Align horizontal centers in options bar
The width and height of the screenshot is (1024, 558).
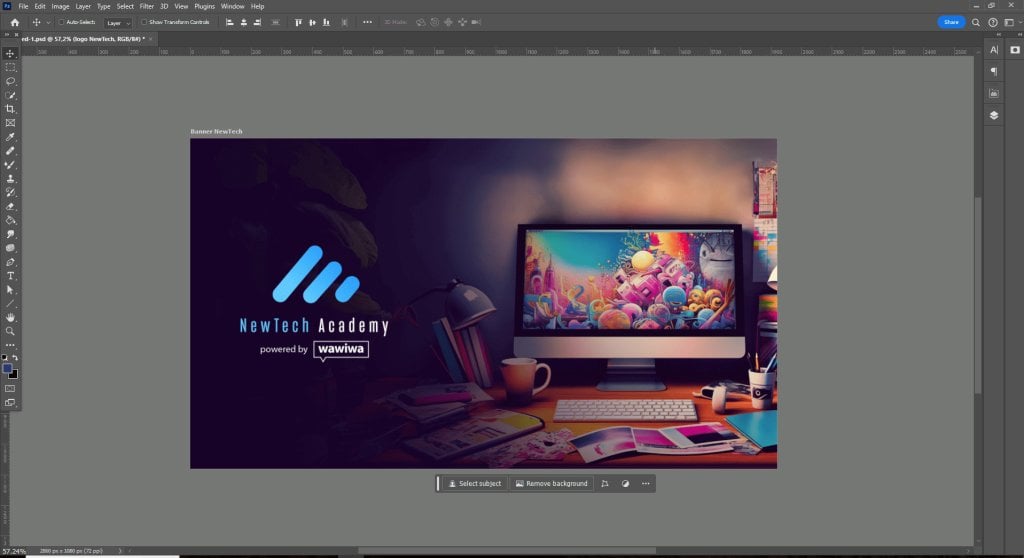244,22
